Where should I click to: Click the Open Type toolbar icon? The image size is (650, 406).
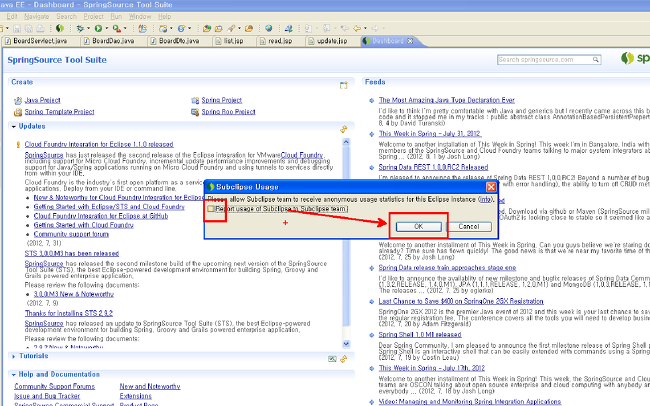[x=207, y=29]
